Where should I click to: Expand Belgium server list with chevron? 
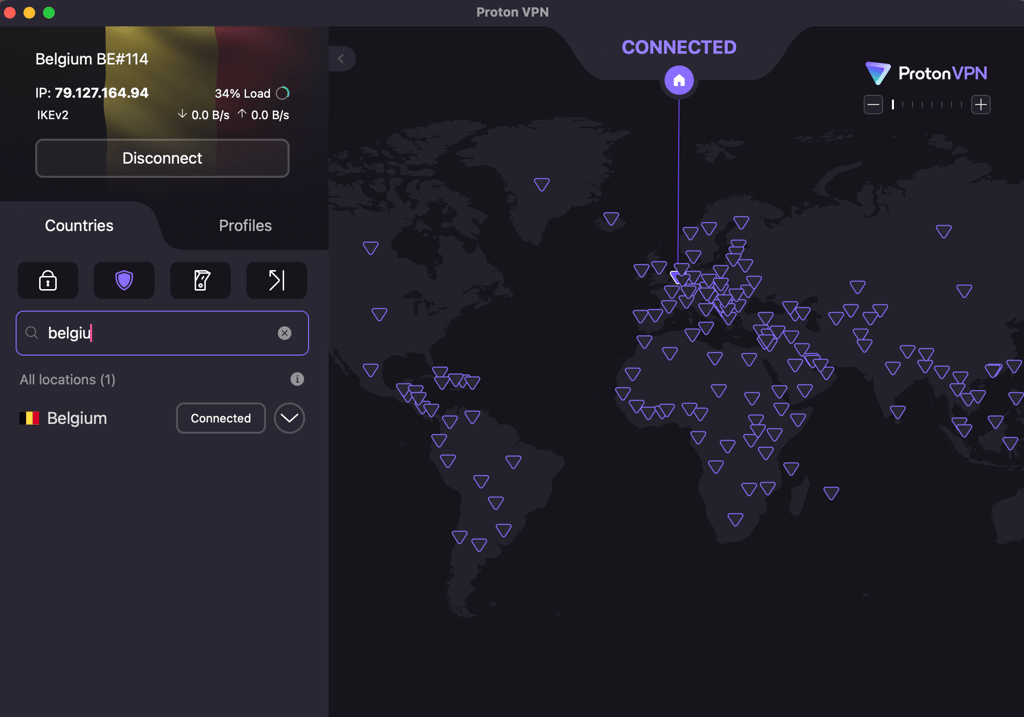pos(289,418)
